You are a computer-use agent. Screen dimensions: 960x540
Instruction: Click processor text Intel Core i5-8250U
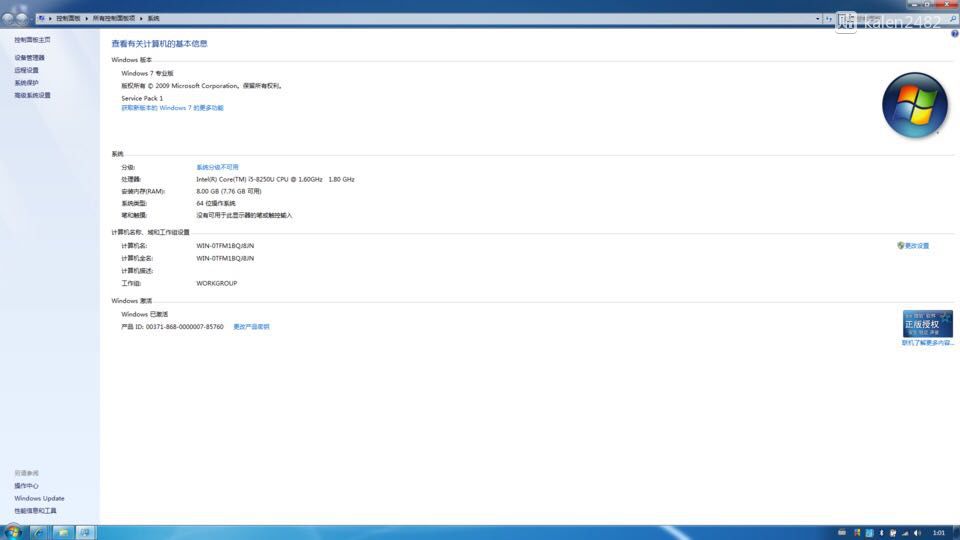point(275,179)
